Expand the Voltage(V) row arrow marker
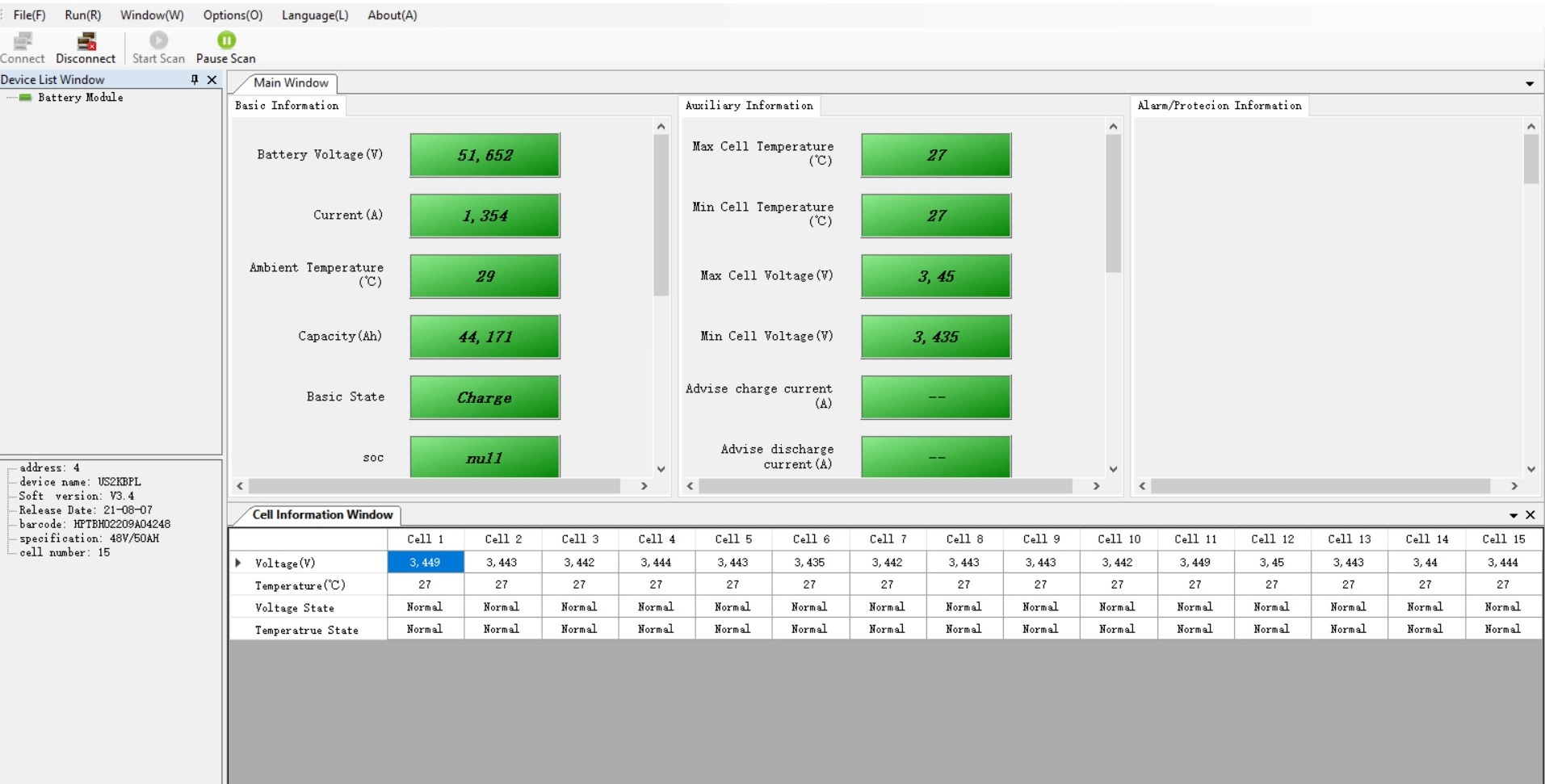Screen dimensions: 1545x784 click(x=238, y=563)
